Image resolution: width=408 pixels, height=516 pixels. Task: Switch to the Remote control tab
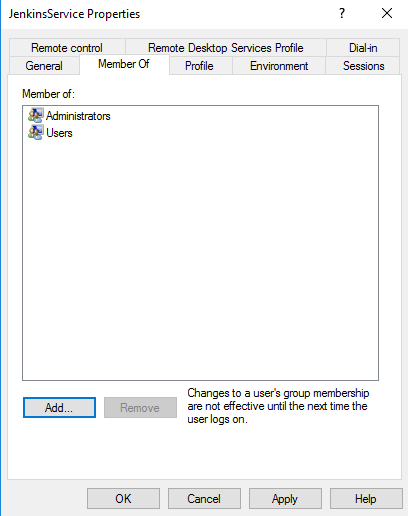click(67, 48)
